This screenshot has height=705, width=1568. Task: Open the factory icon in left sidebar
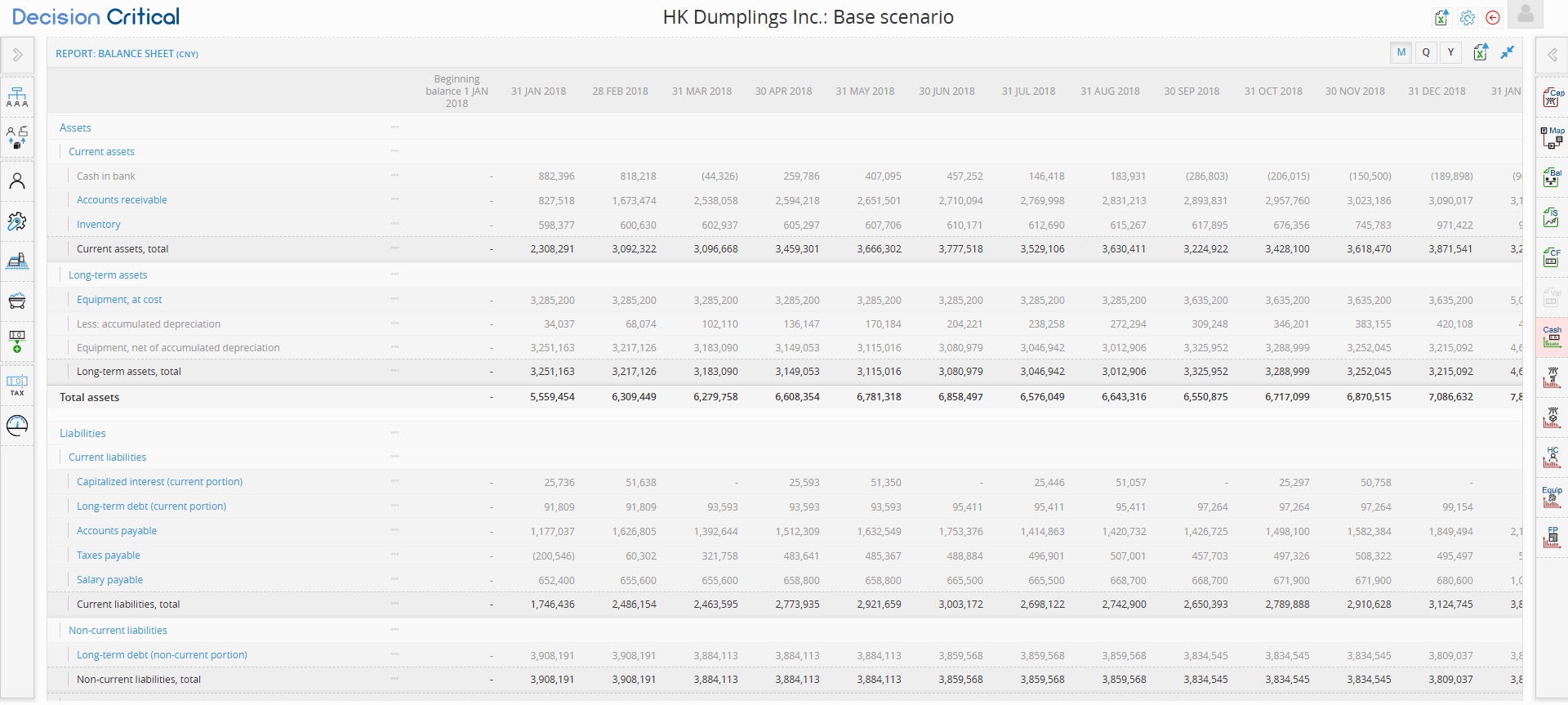tap(17, 261)
